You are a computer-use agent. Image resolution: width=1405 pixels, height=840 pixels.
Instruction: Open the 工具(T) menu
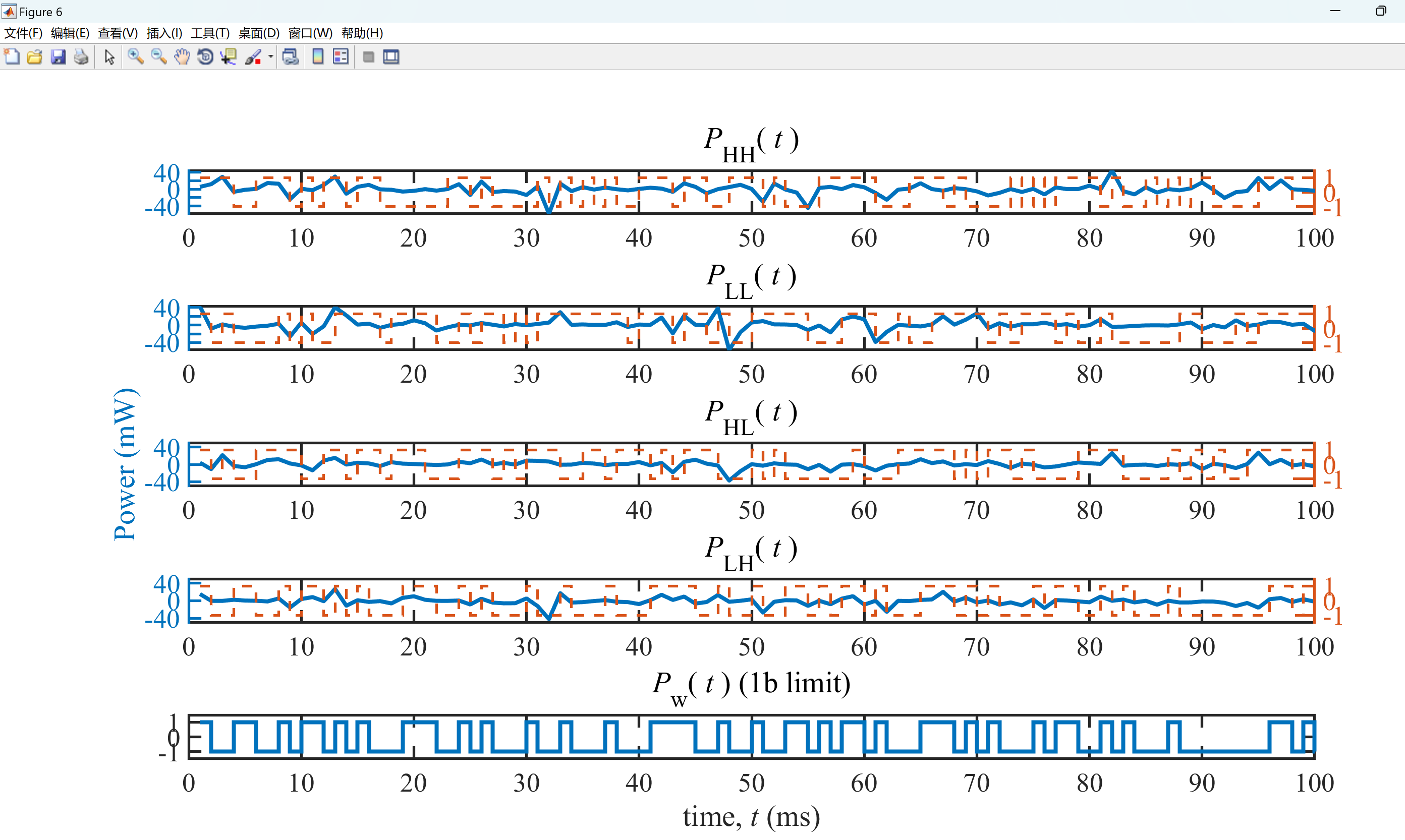pos(210,33)
